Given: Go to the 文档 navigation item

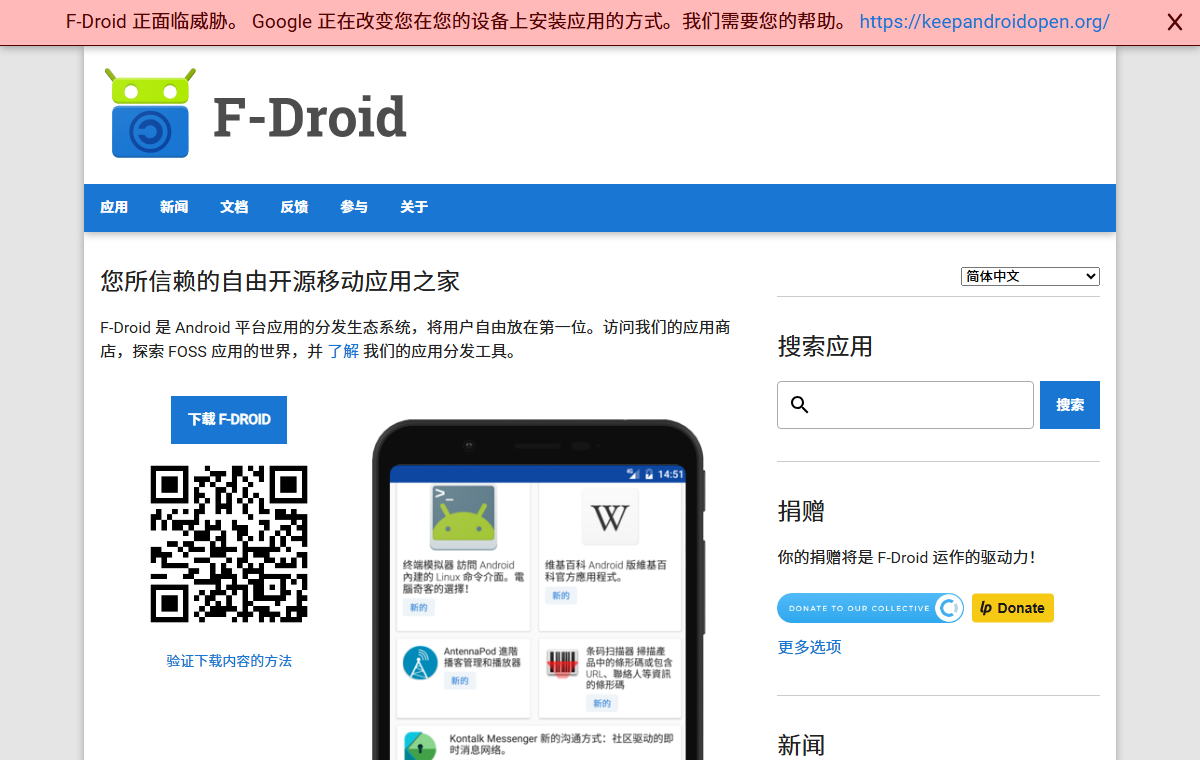Looking at the screenshot, I should (234, 207).
